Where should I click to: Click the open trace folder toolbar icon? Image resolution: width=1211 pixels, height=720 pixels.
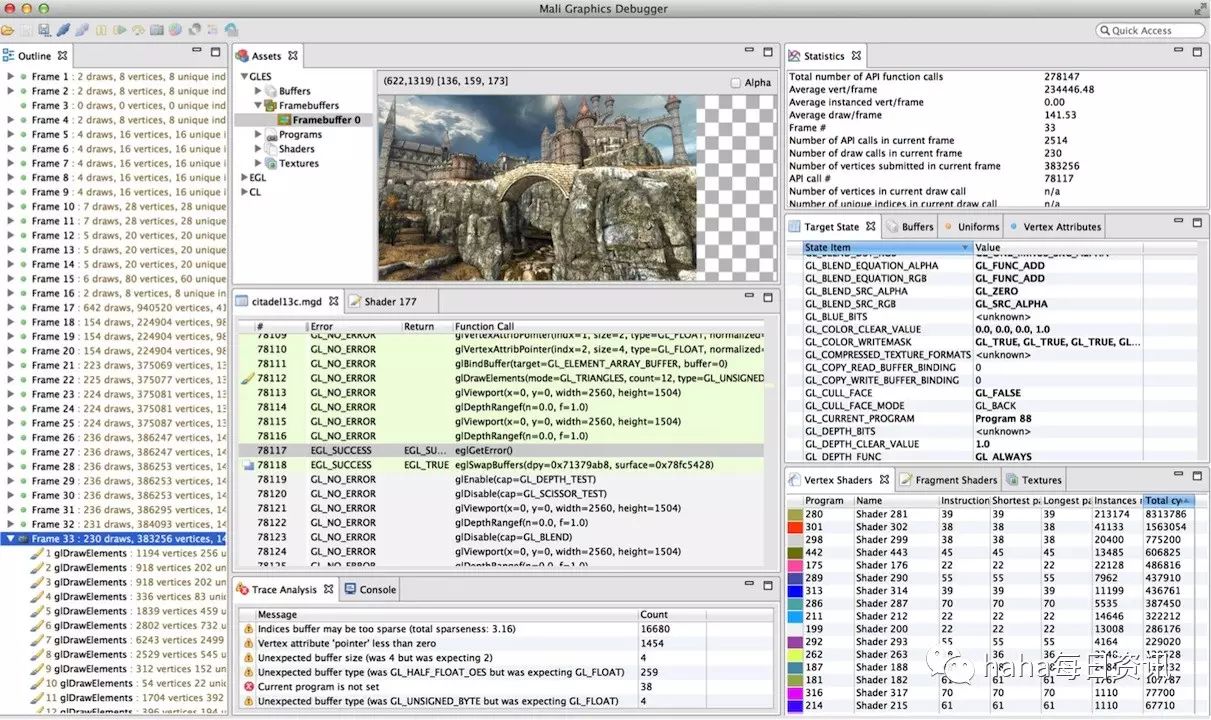point(8,30)
